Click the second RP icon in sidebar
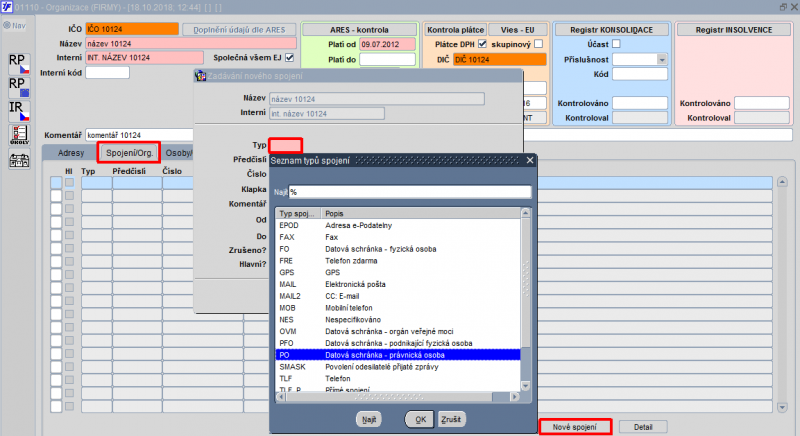Screen dimensions: 800x436 click(19, 87)
